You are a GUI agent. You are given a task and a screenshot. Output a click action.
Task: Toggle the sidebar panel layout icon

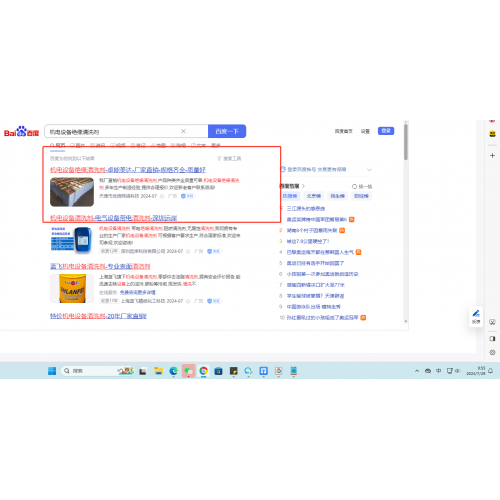coord(492,339)
